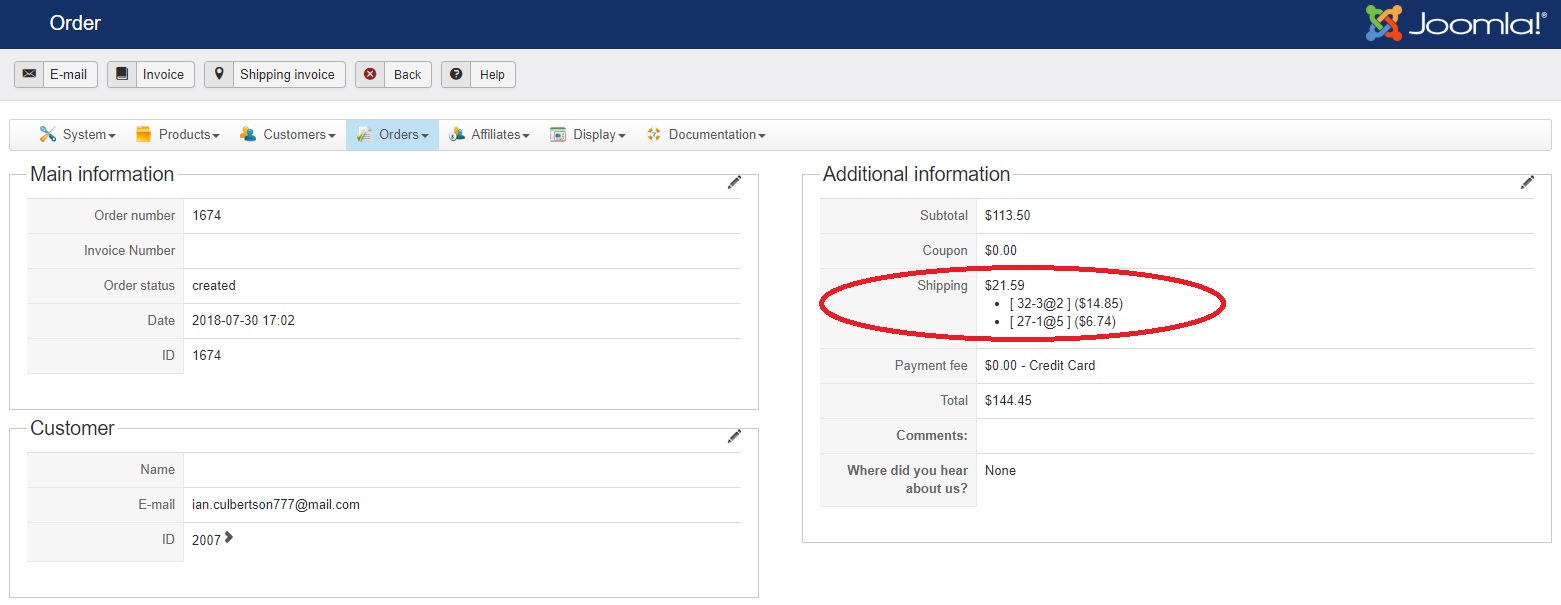Click the Orders notepad icon
The width and height of the screenshot is (1561, 605).
pos(364,134)
